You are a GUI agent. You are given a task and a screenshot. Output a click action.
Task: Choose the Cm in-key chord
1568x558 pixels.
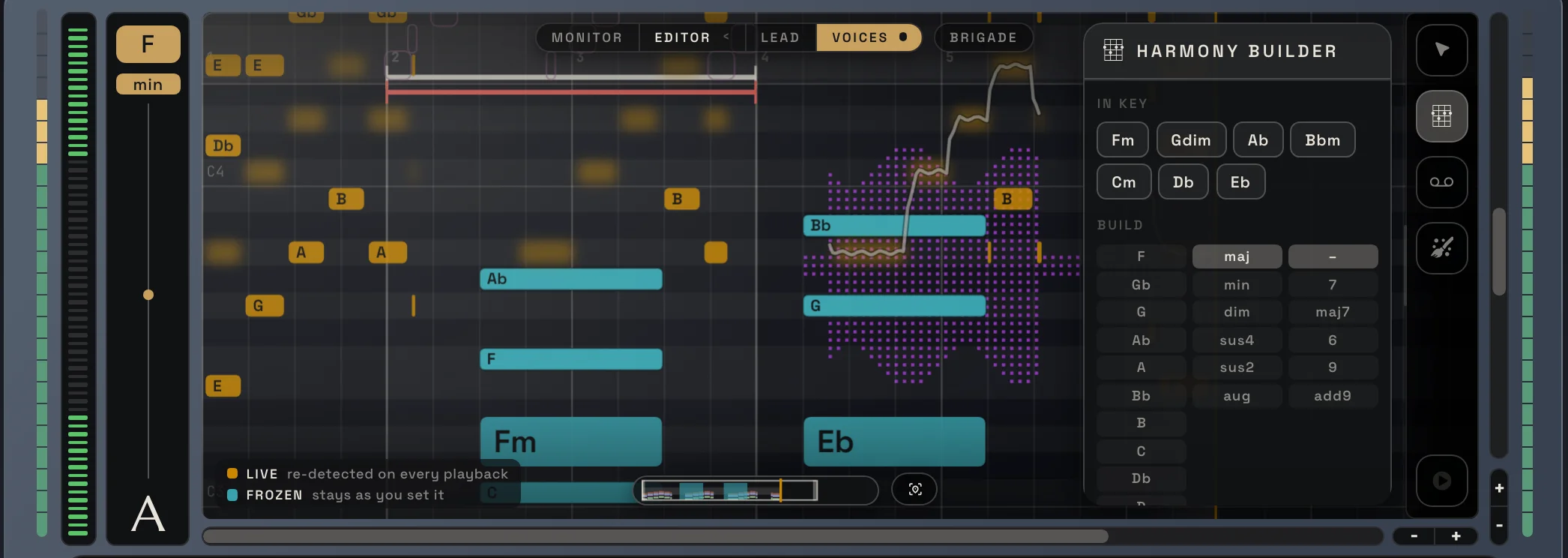1124,182
